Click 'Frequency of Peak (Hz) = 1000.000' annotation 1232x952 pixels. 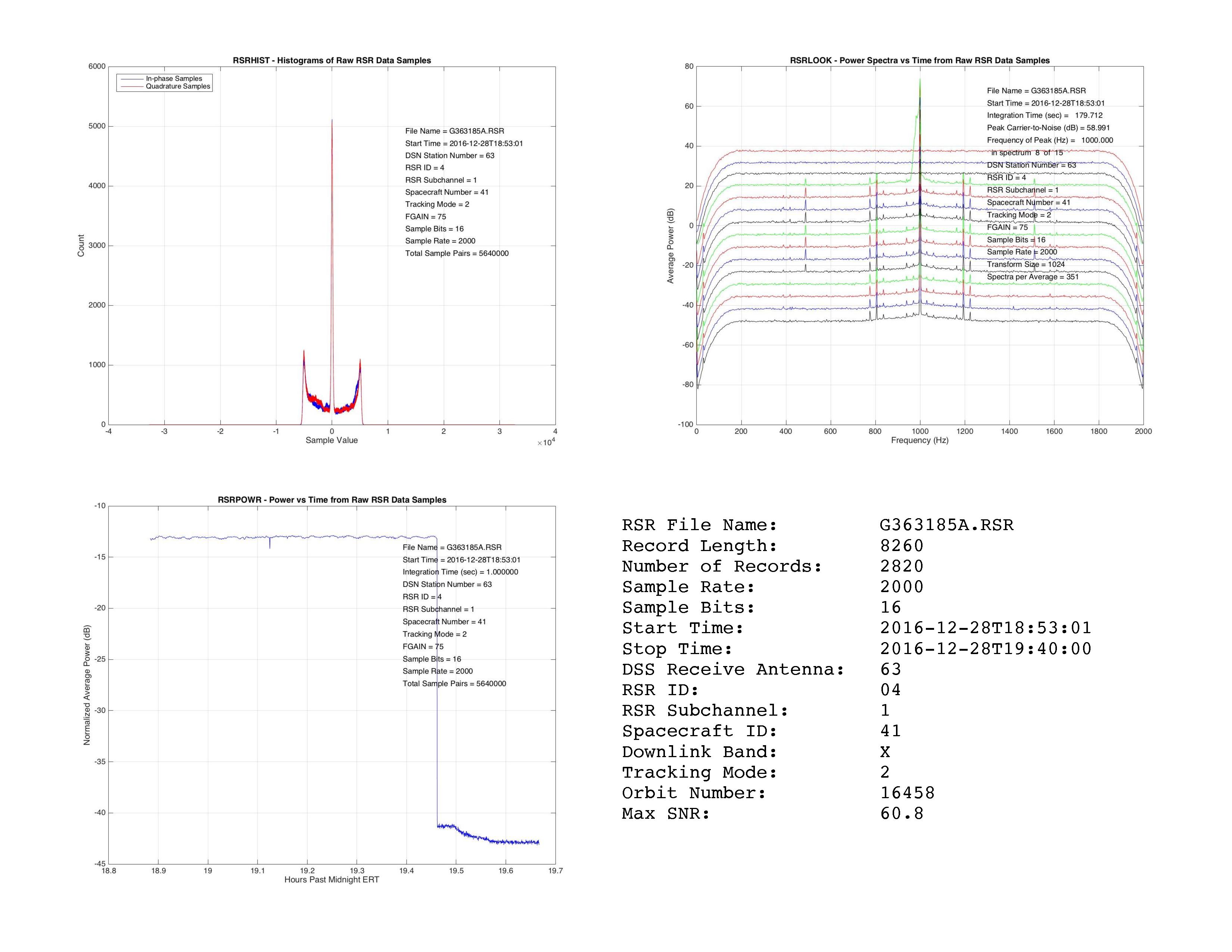click(1050, 140)
